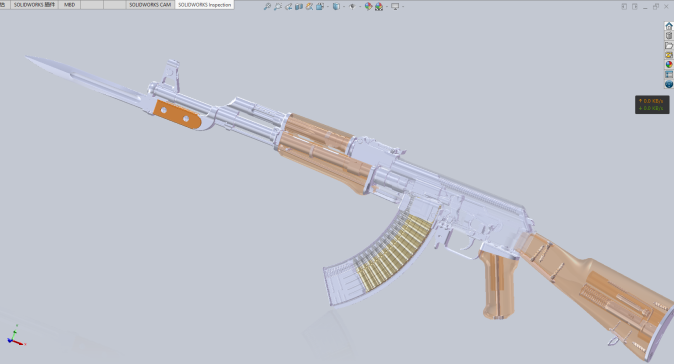The image size is (674, 364).
Task: Click the Edit Appearance icon
Action: 368,6
